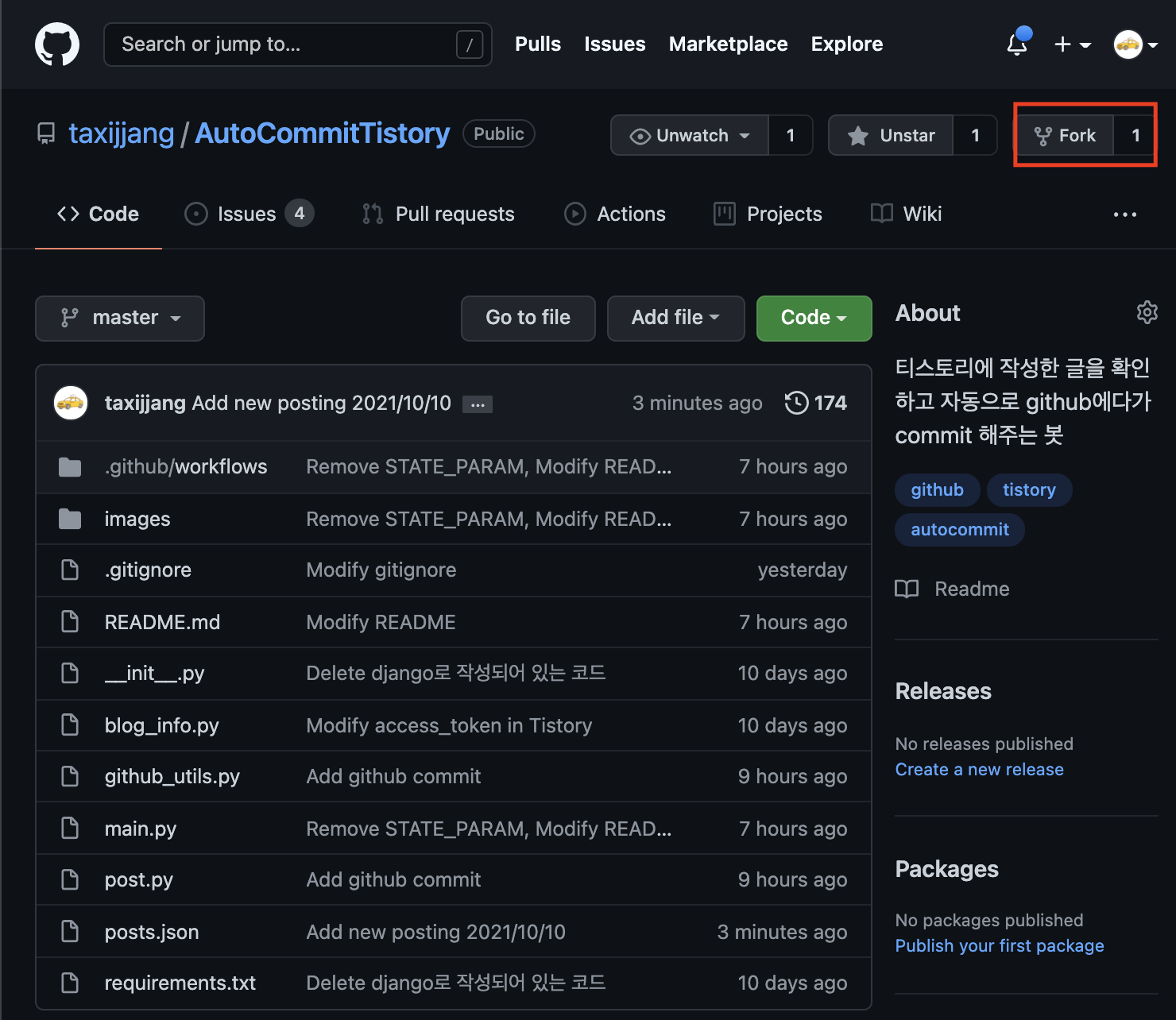
Task: Open README.md
Action: click(x=162, y=622)
